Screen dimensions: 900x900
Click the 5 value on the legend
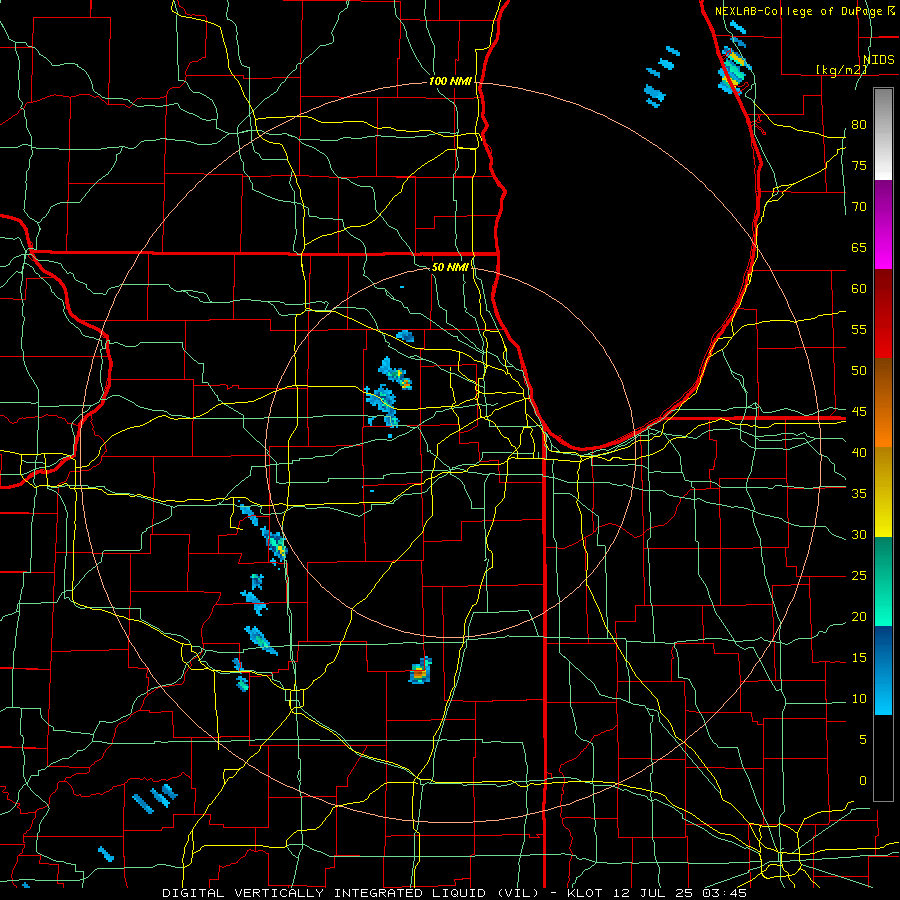(x=863, y=740)
